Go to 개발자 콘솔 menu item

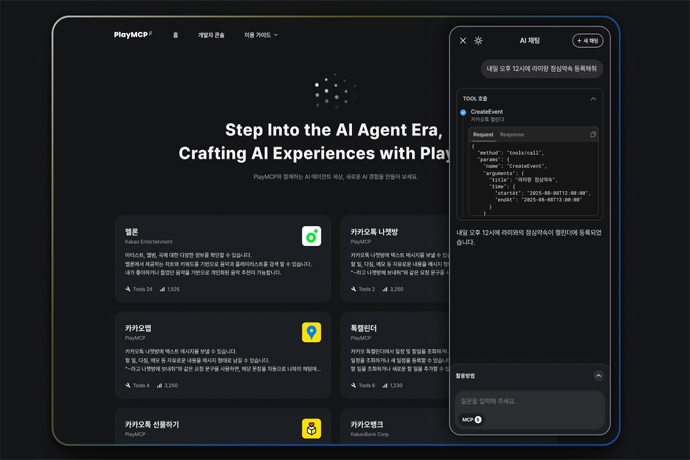click(x=211, y=35)
